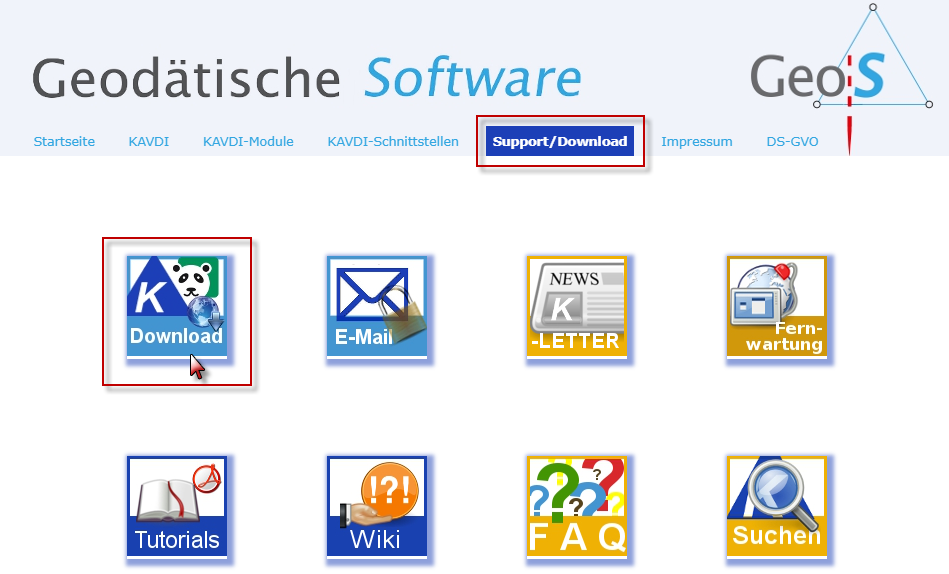Viewport: 949px width, 574px height.
Task: Open the Wiki tile
Action: (376, 507)
